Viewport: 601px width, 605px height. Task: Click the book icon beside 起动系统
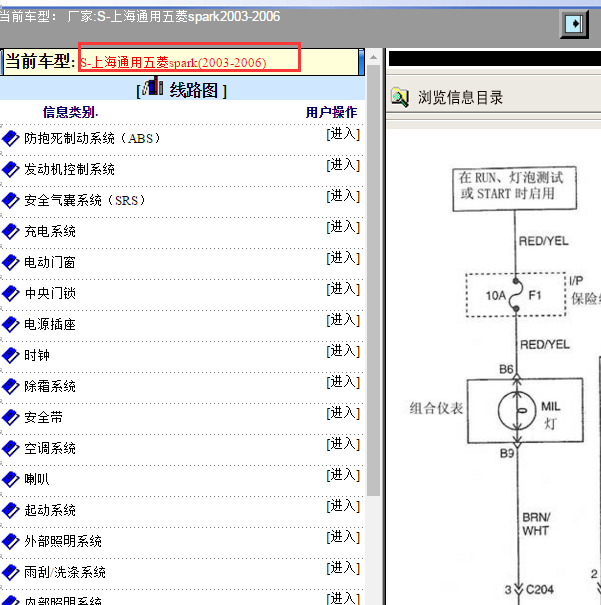[x=10, y=510]
